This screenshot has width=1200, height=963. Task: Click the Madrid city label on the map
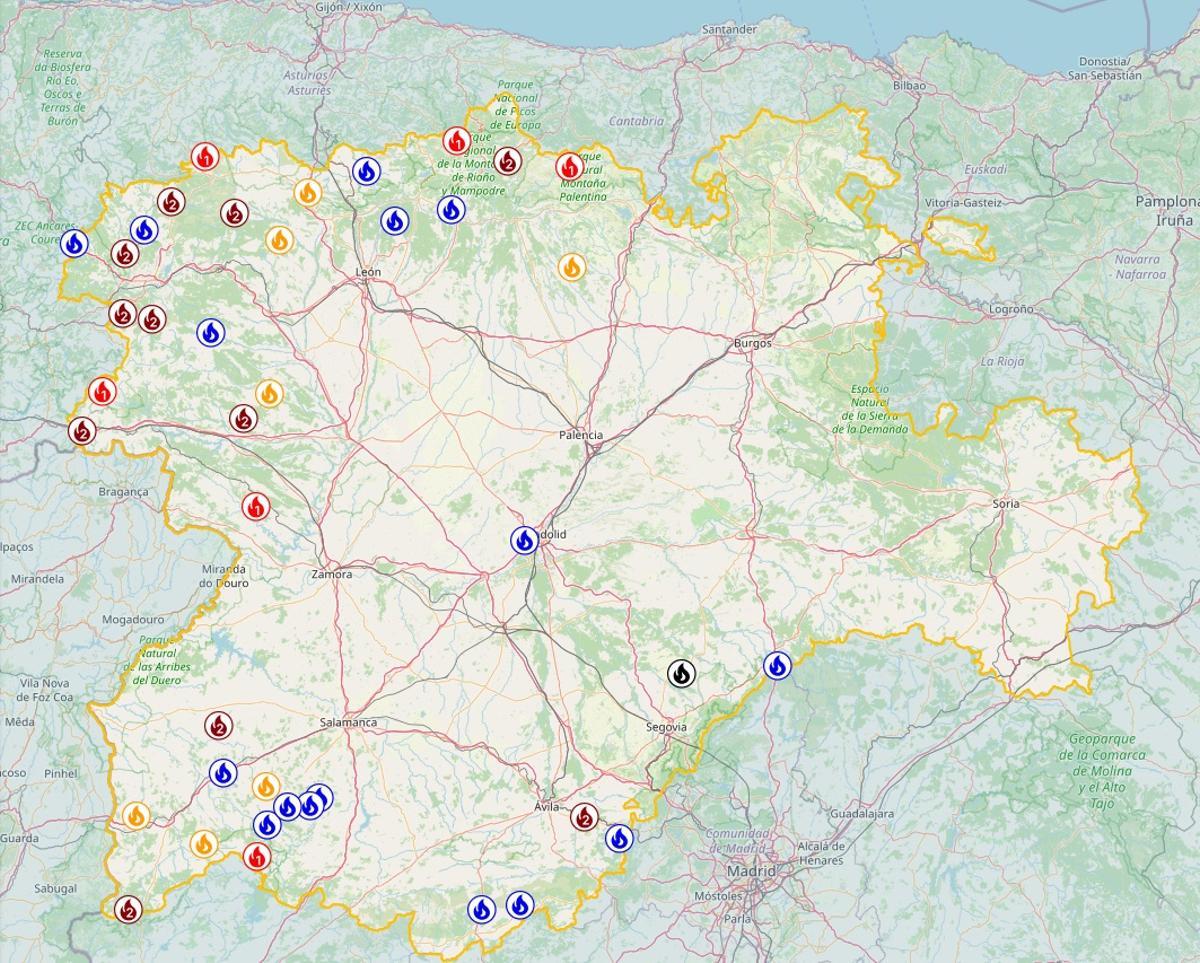click(750, 873)
